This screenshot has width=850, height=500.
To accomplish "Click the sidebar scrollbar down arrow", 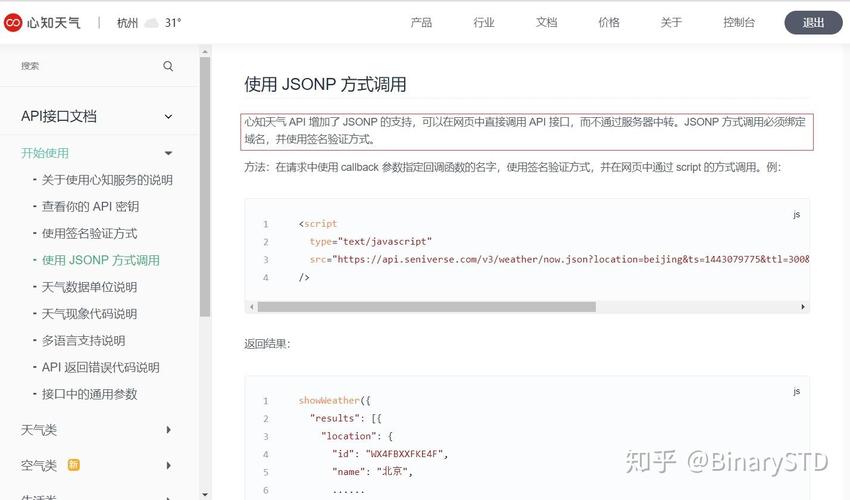I will [x=205, y=494].
